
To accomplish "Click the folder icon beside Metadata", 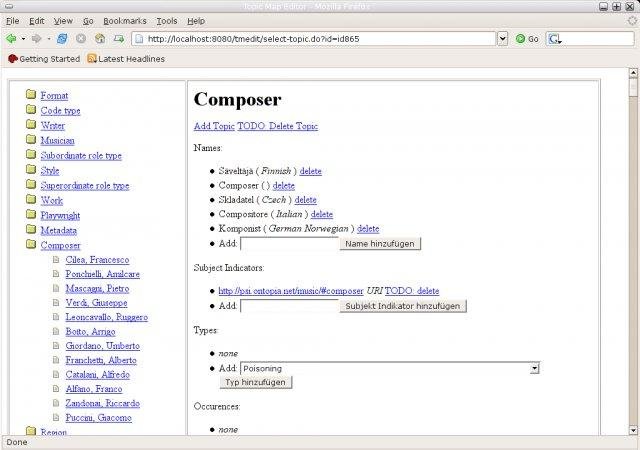I will tap(31, 229).
